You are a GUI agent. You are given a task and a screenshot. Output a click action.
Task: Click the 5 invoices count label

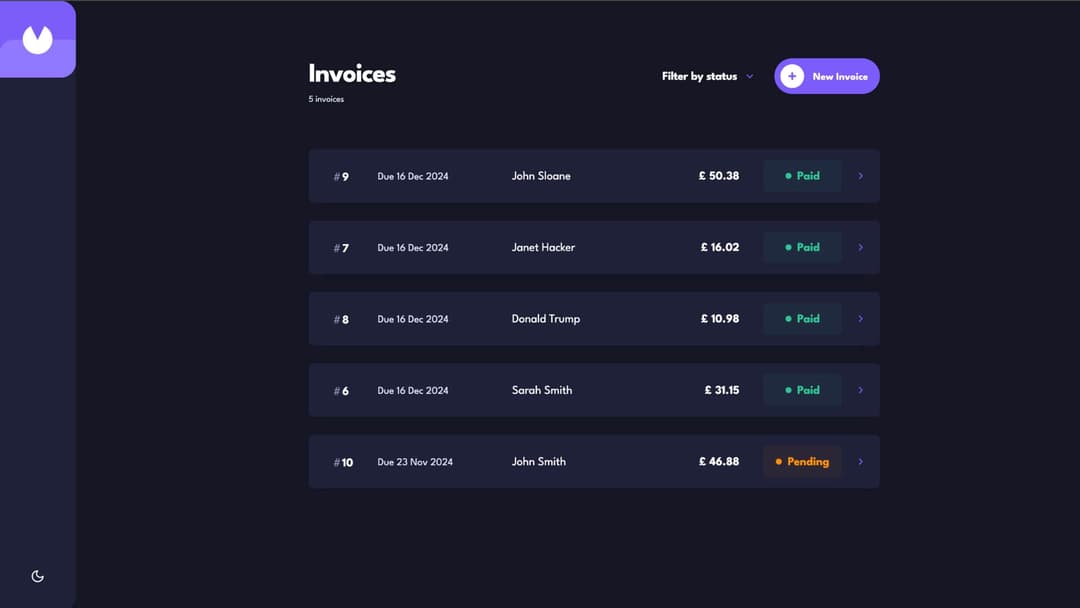(325, 99)
